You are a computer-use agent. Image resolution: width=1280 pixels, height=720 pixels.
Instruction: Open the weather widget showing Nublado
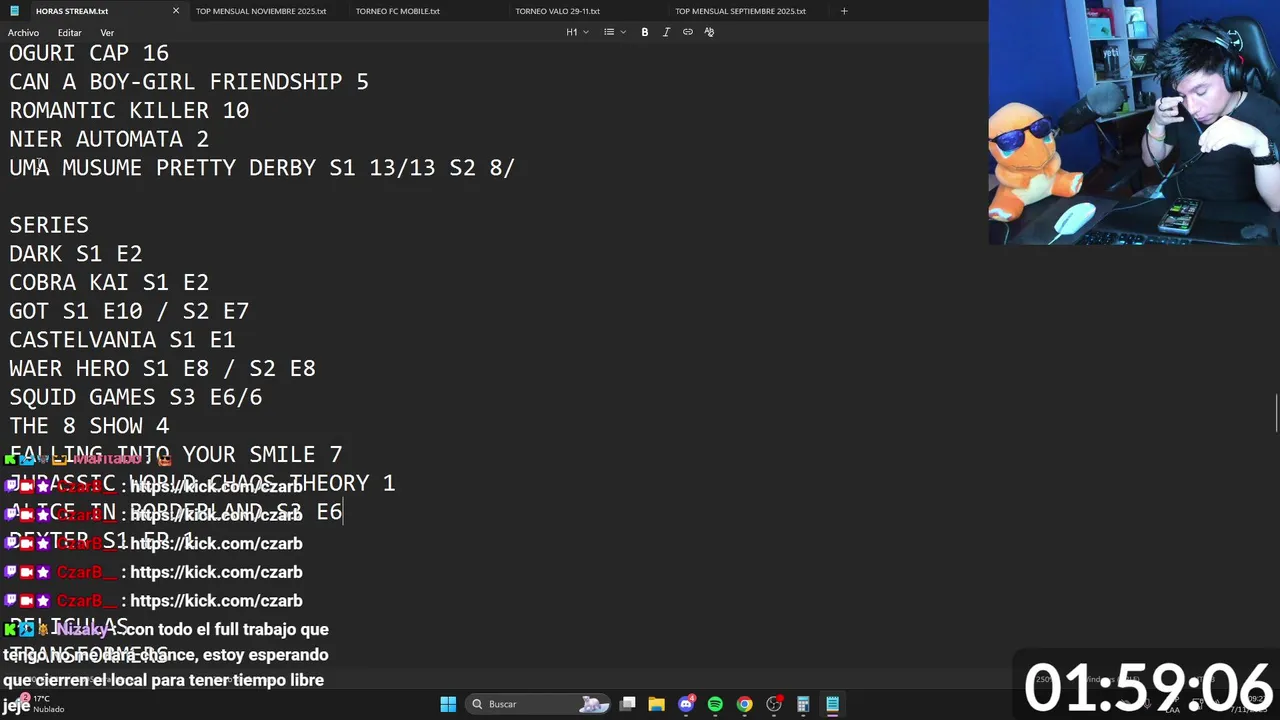point(42,704)
